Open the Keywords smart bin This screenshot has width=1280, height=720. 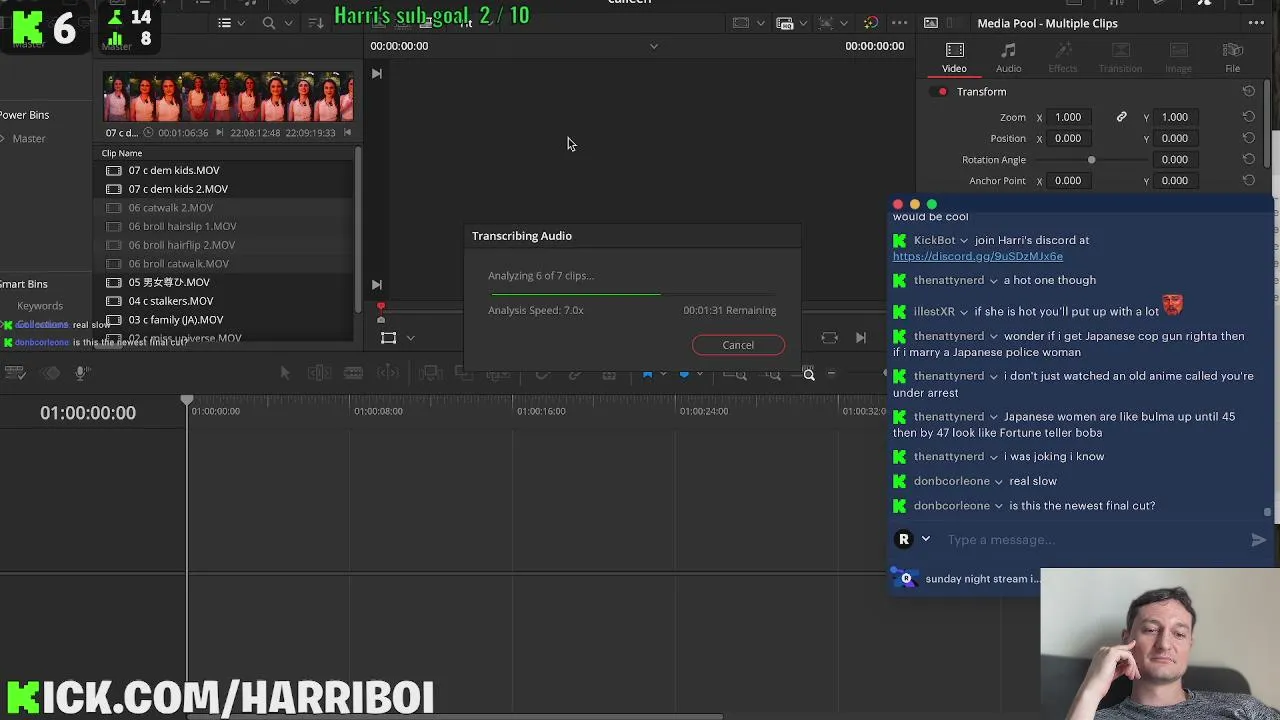click(x=40, y=306)
